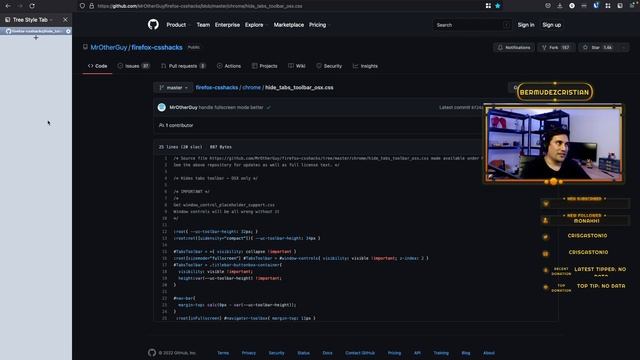
Task: Click the Pricing footer link
Action: pyautogui.click(x=394, y=353)
